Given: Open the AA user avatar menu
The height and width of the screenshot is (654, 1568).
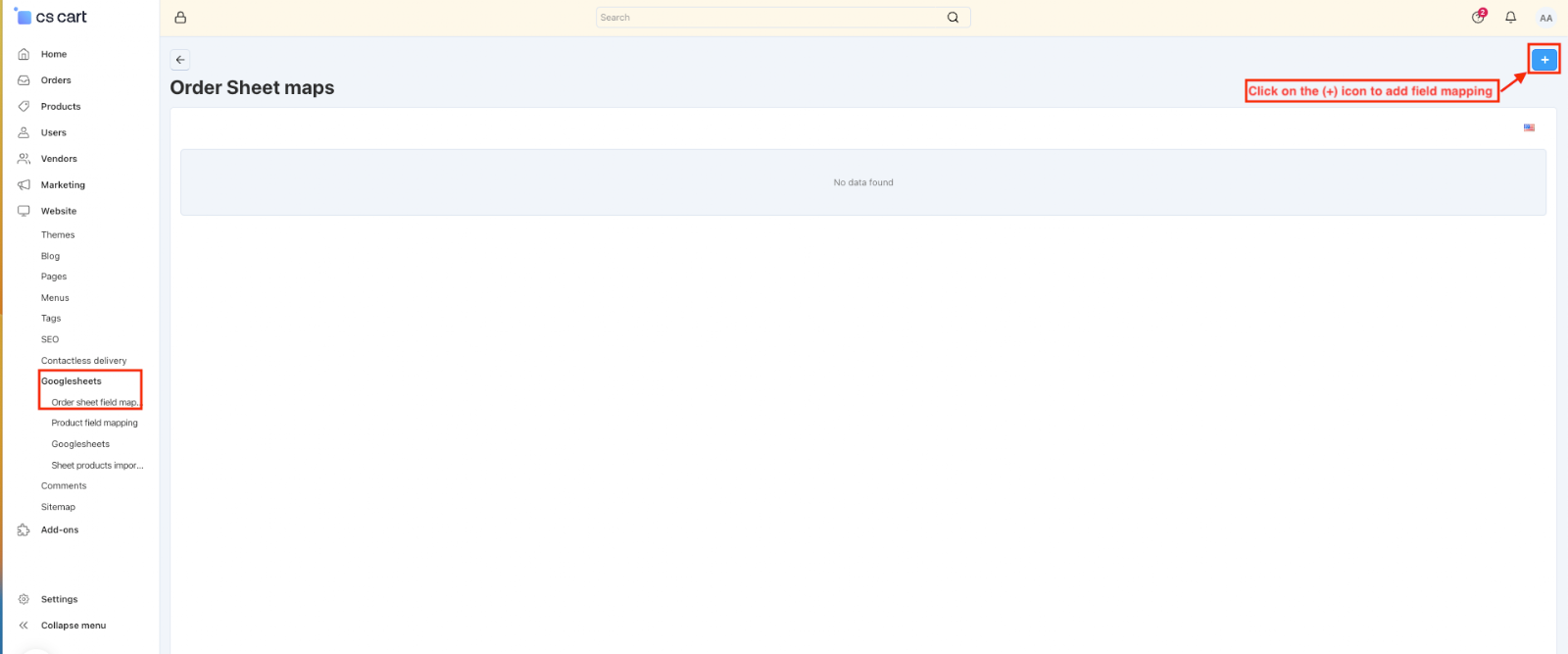Looking at the screenshot, I should tap(1545, 18).
